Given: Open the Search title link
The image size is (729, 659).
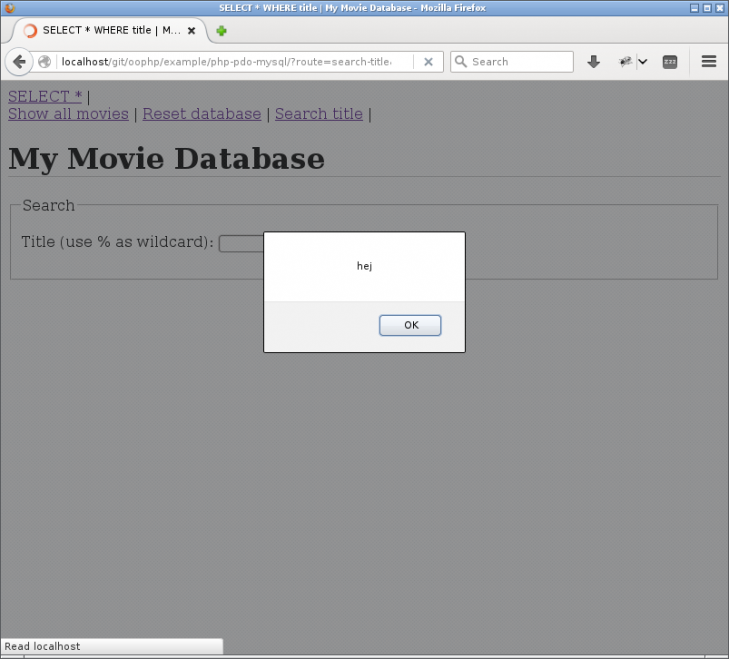Looking at the screenshot, I should click(318, 114).
